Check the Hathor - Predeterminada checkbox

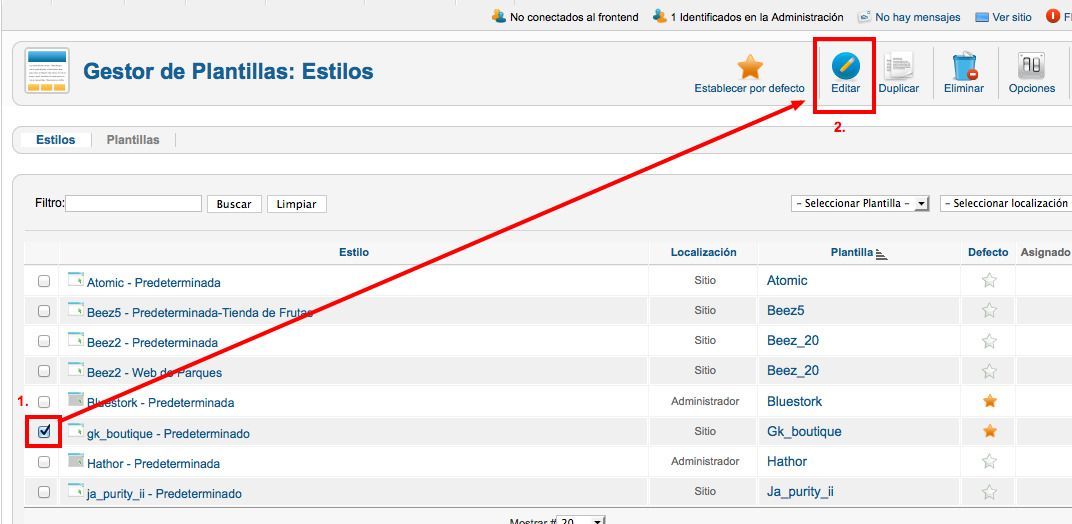tap(44, 462)
